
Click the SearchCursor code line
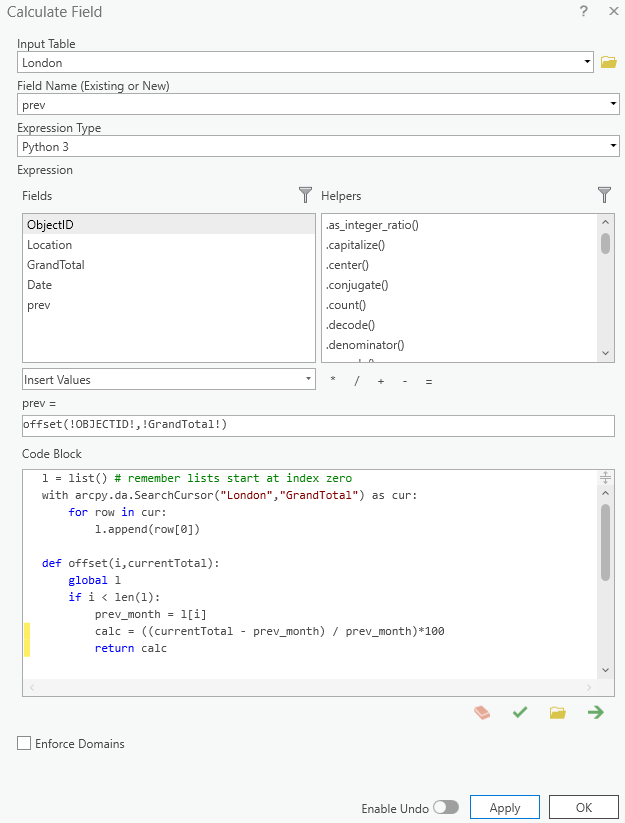tap(229, 495)
